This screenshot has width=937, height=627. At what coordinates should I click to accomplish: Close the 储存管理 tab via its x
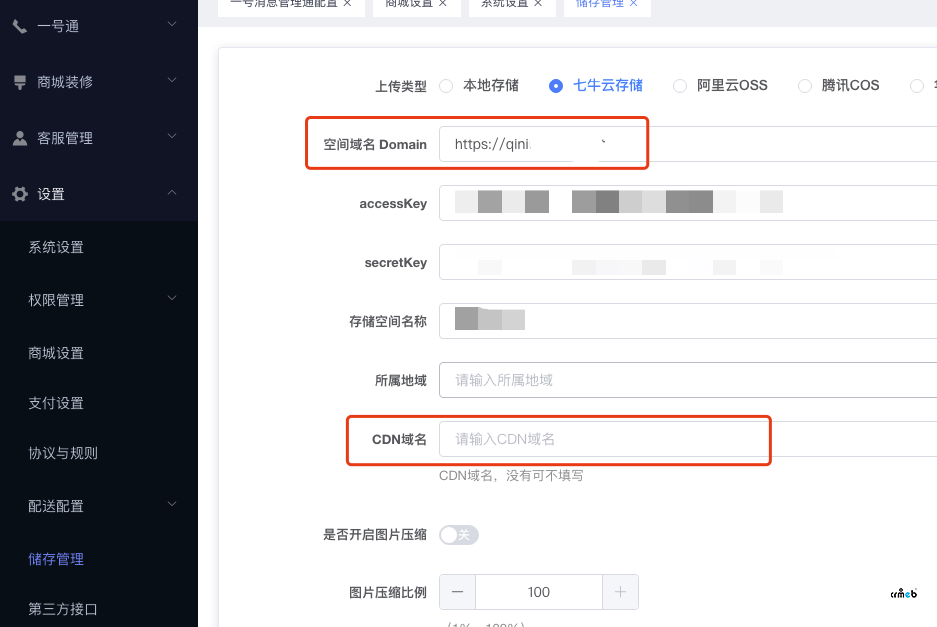point(633,4)
